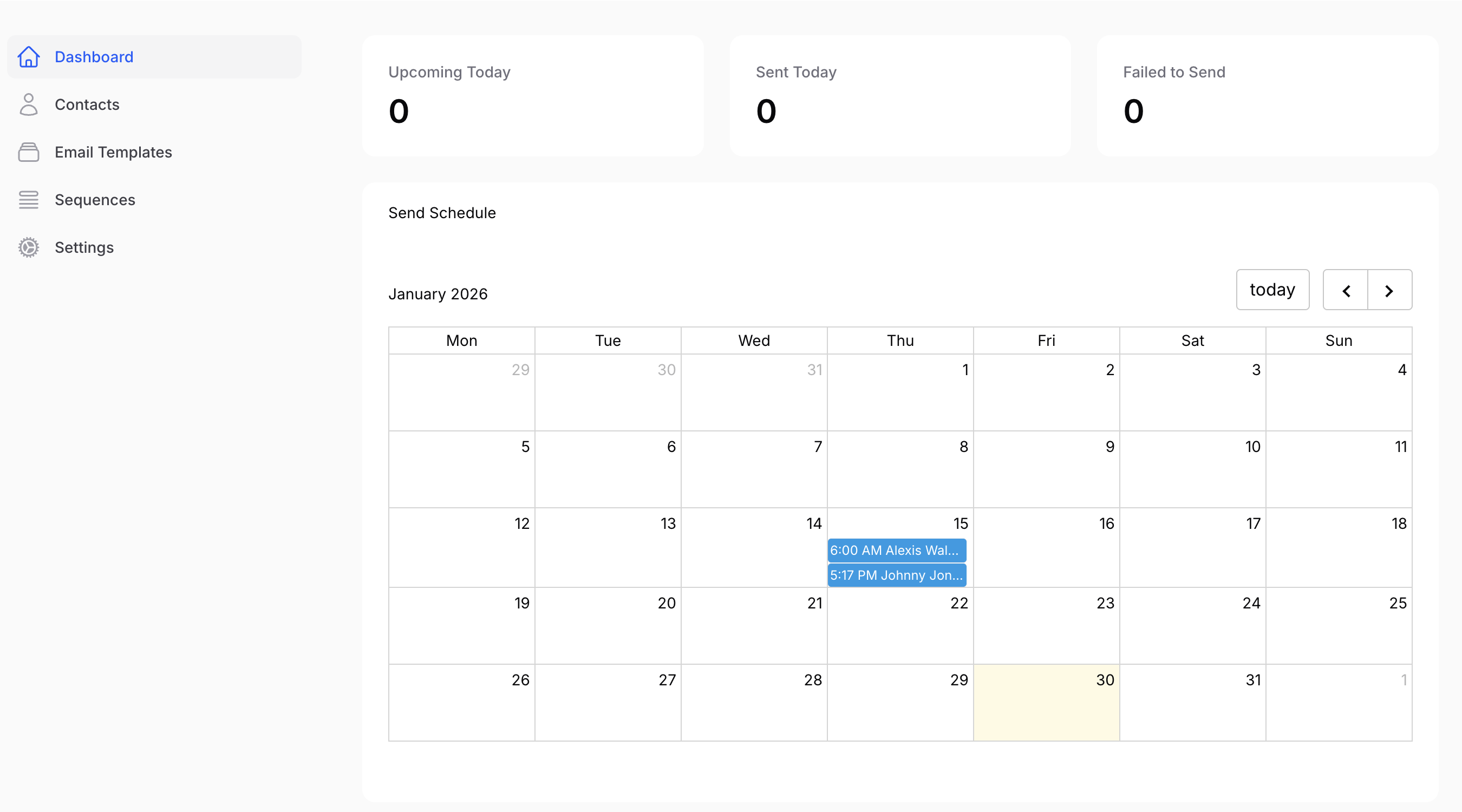The image size is (1462, 812).
Task: Click the Dashboard home icon
Action: pos(29,57)
